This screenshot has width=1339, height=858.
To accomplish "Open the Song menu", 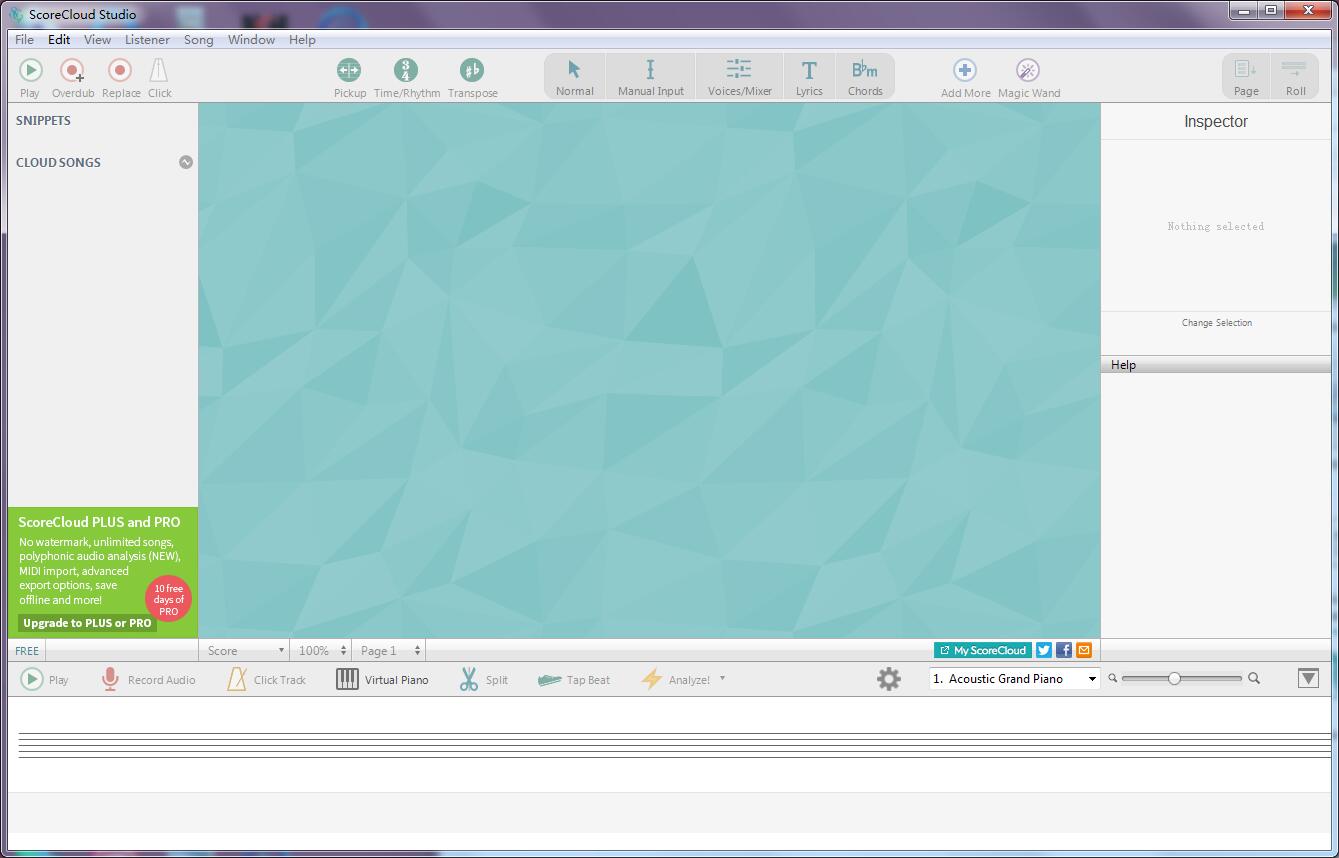I will coord(198,40).
